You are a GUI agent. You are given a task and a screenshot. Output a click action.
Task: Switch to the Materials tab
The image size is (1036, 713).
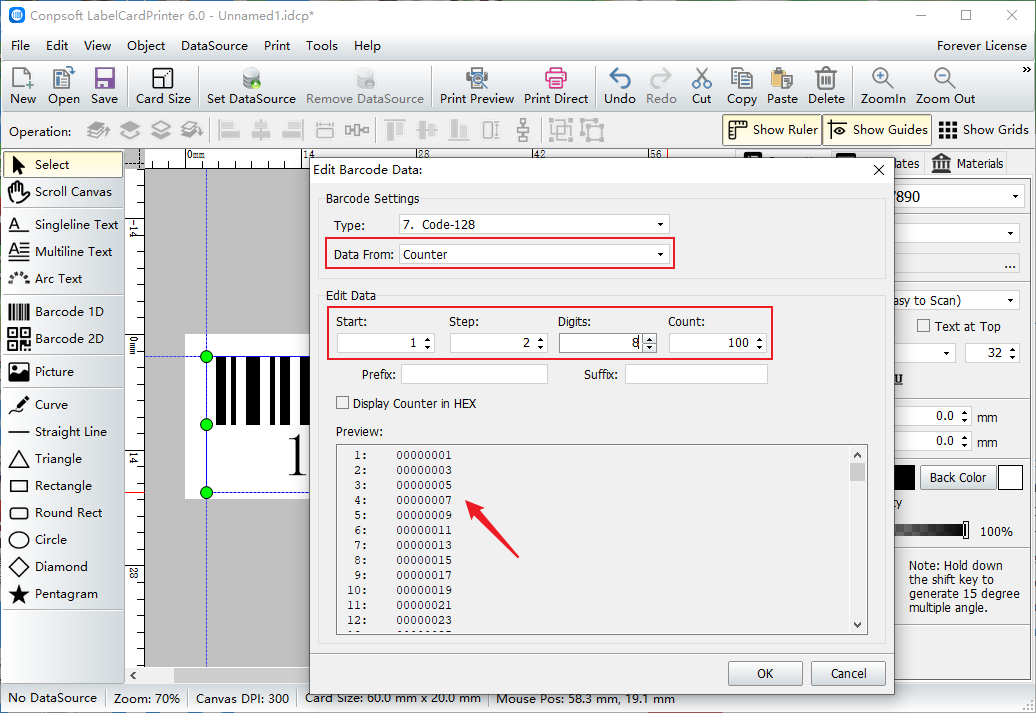coord(967,163)
